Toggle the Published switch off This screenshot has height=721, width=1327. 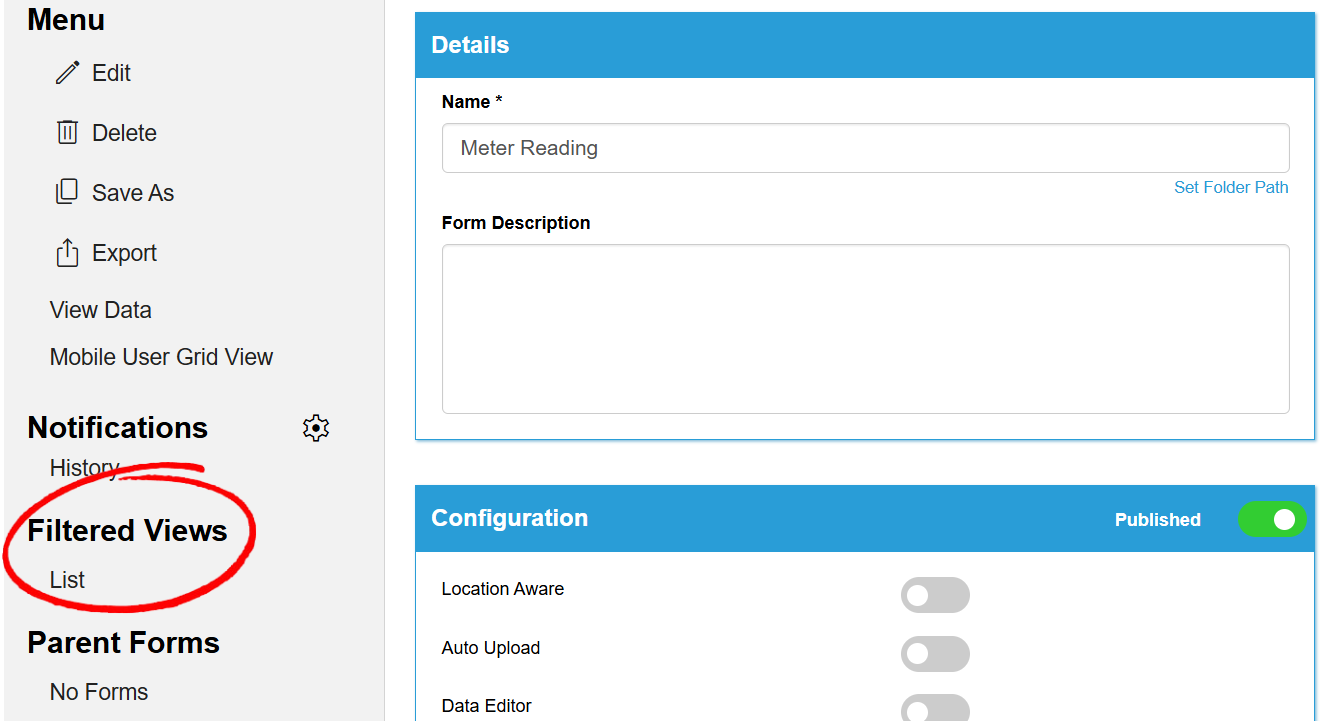tap(1272, 519)
